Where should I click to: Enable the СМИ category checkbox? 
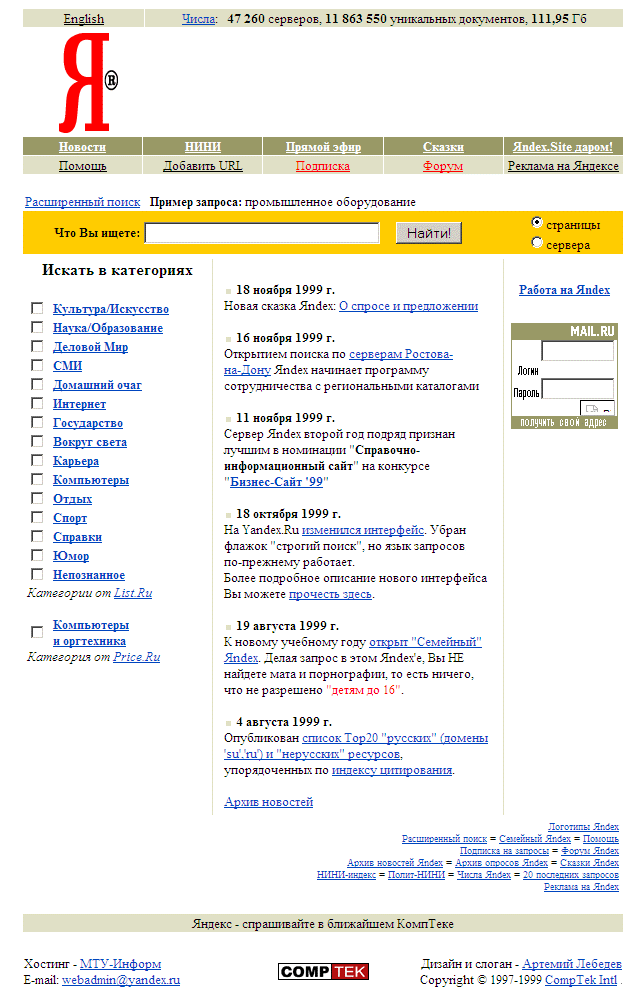coord(37,365)
